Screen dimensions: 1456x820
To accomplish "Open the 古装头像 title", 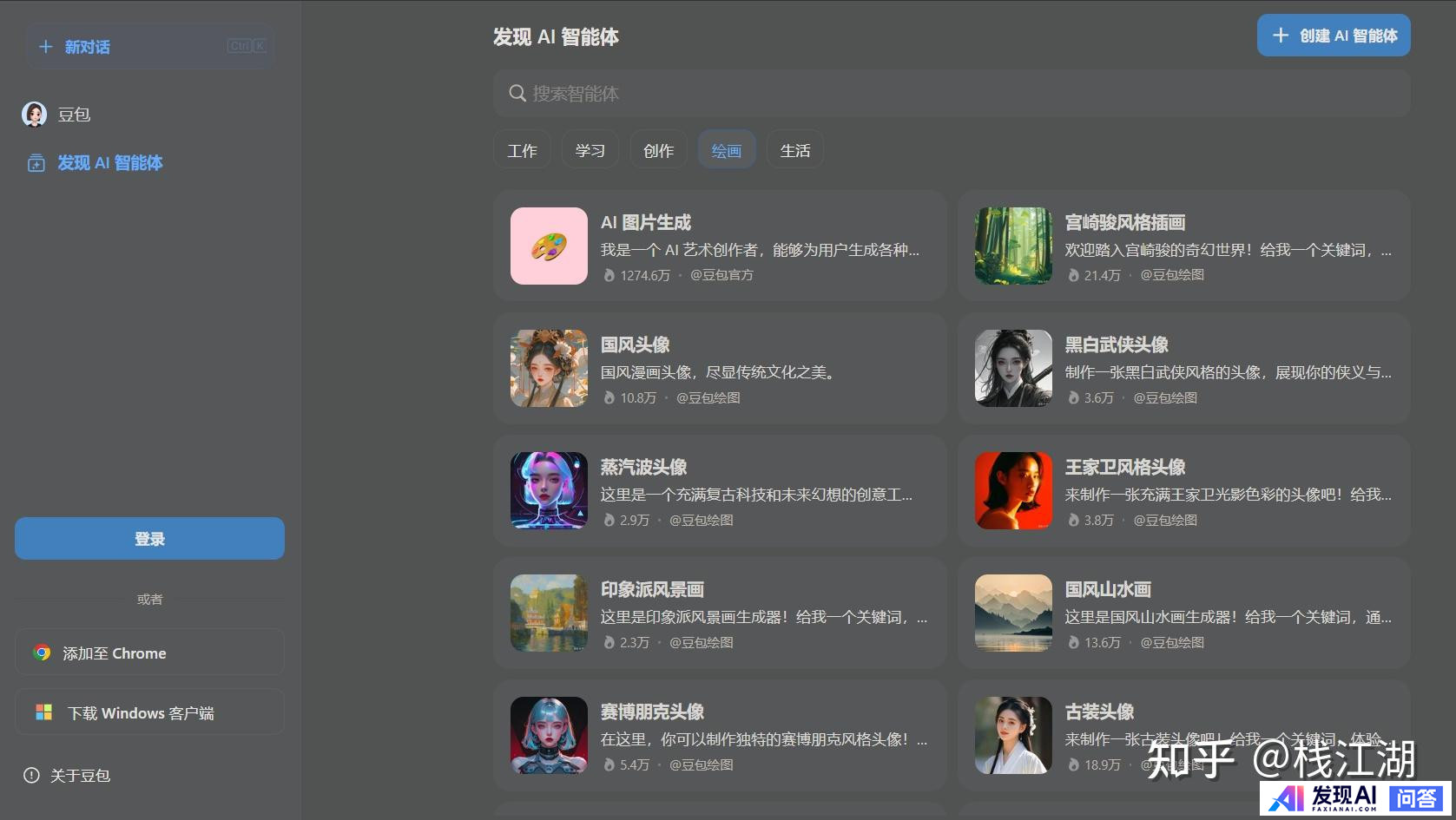I will [1099, 712].
